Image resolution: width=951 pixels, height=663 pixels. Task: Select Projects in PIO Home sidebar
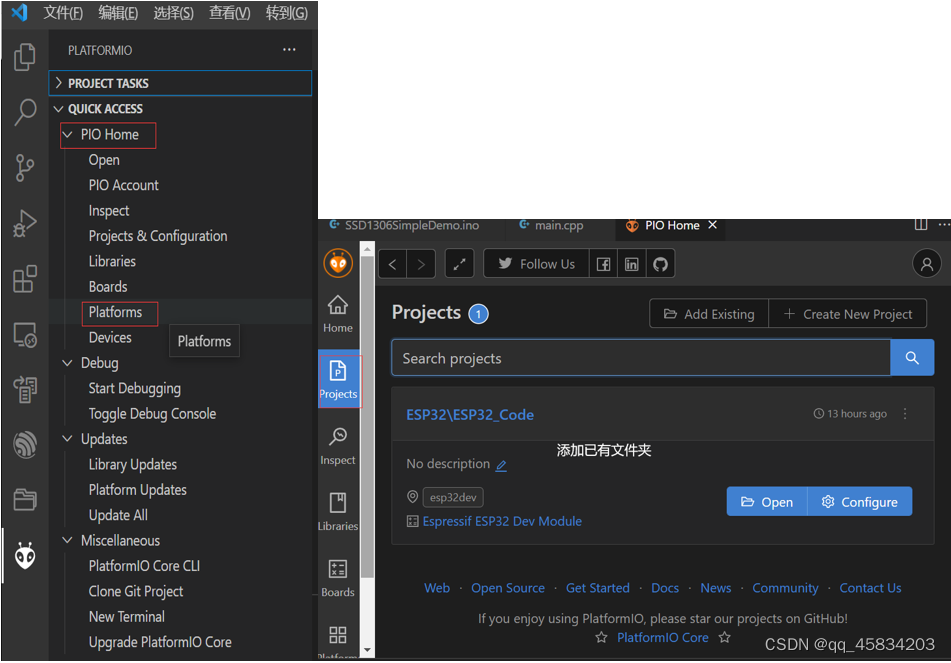point(338,381)
